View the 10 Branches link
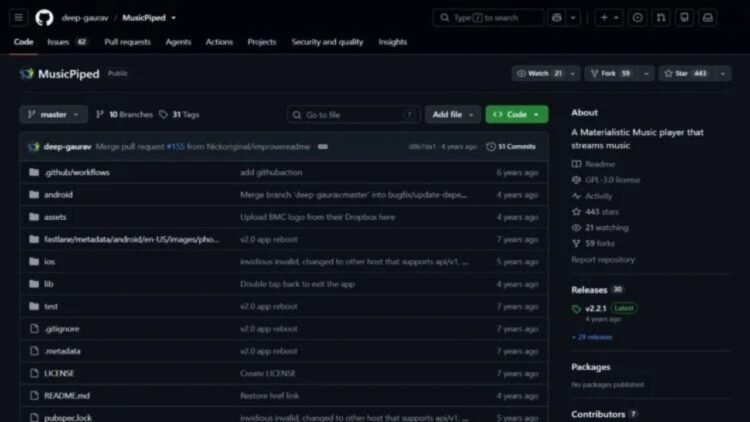750x422 pixels. 125,114
